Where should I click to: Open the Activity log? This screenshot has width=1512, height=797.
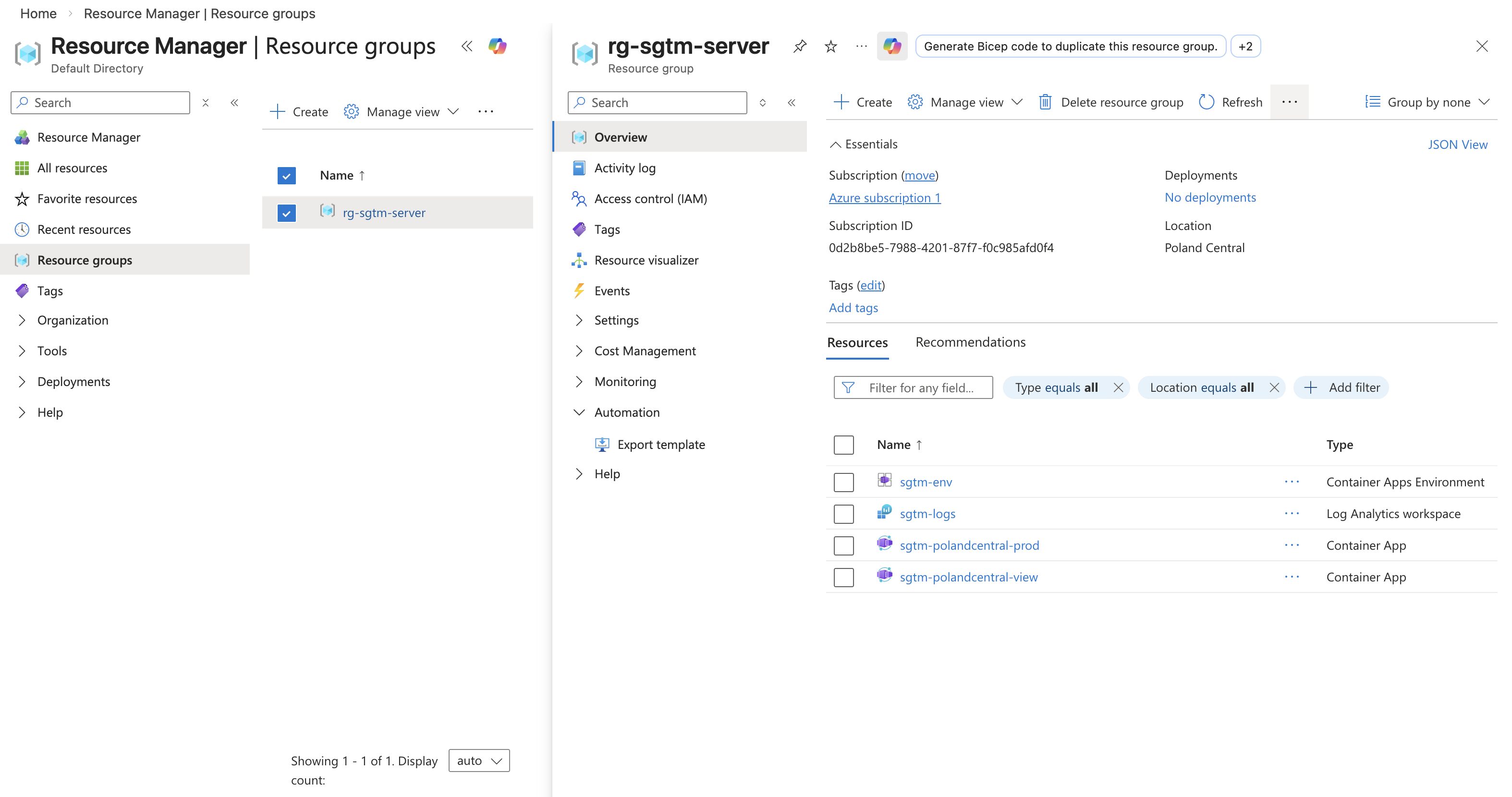[x=625, y=167]
